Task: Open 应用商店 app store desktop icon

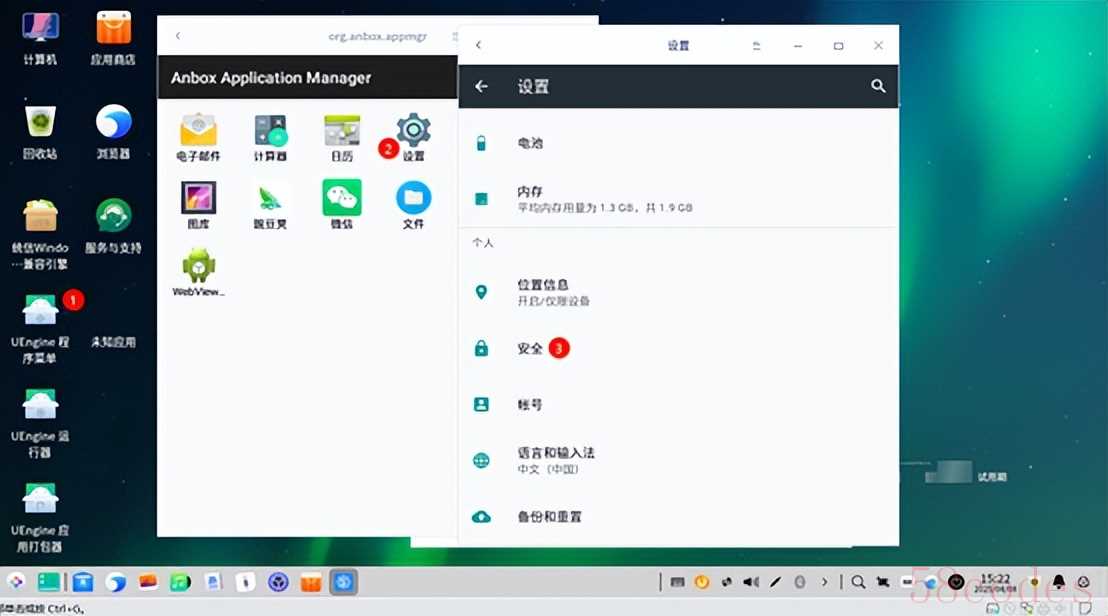Action: pyautogui.click(x=113, y=39)
